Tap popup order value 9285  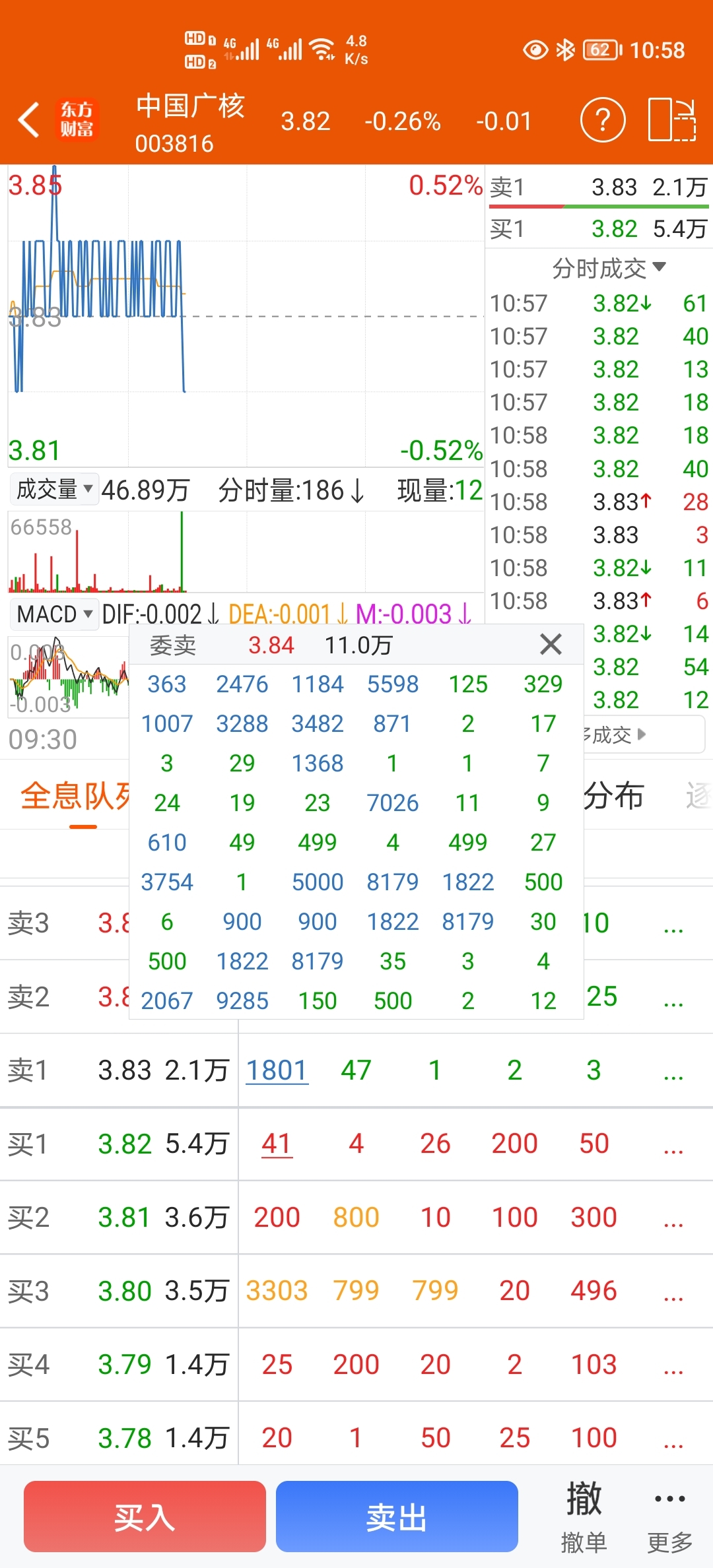point(242,1001)
